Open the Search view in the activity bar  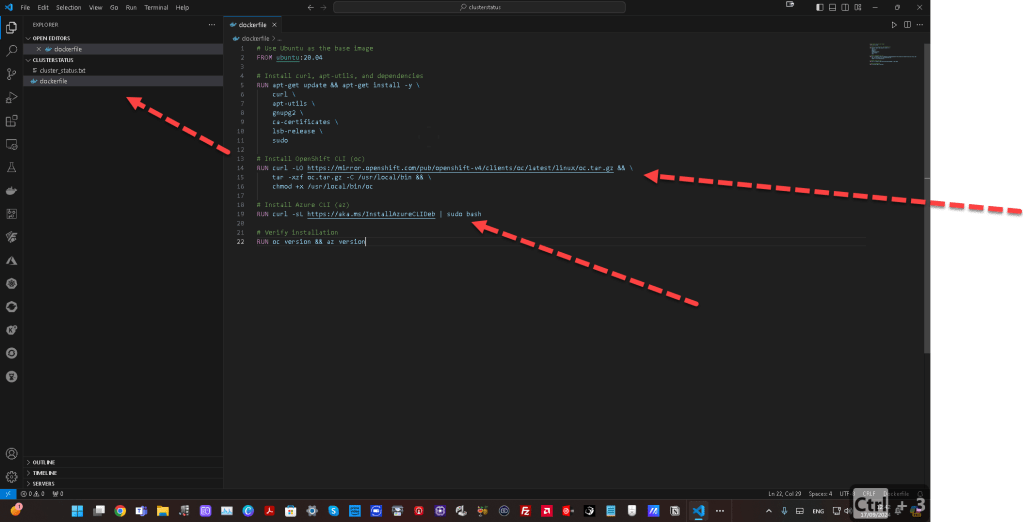coord(11,51)
